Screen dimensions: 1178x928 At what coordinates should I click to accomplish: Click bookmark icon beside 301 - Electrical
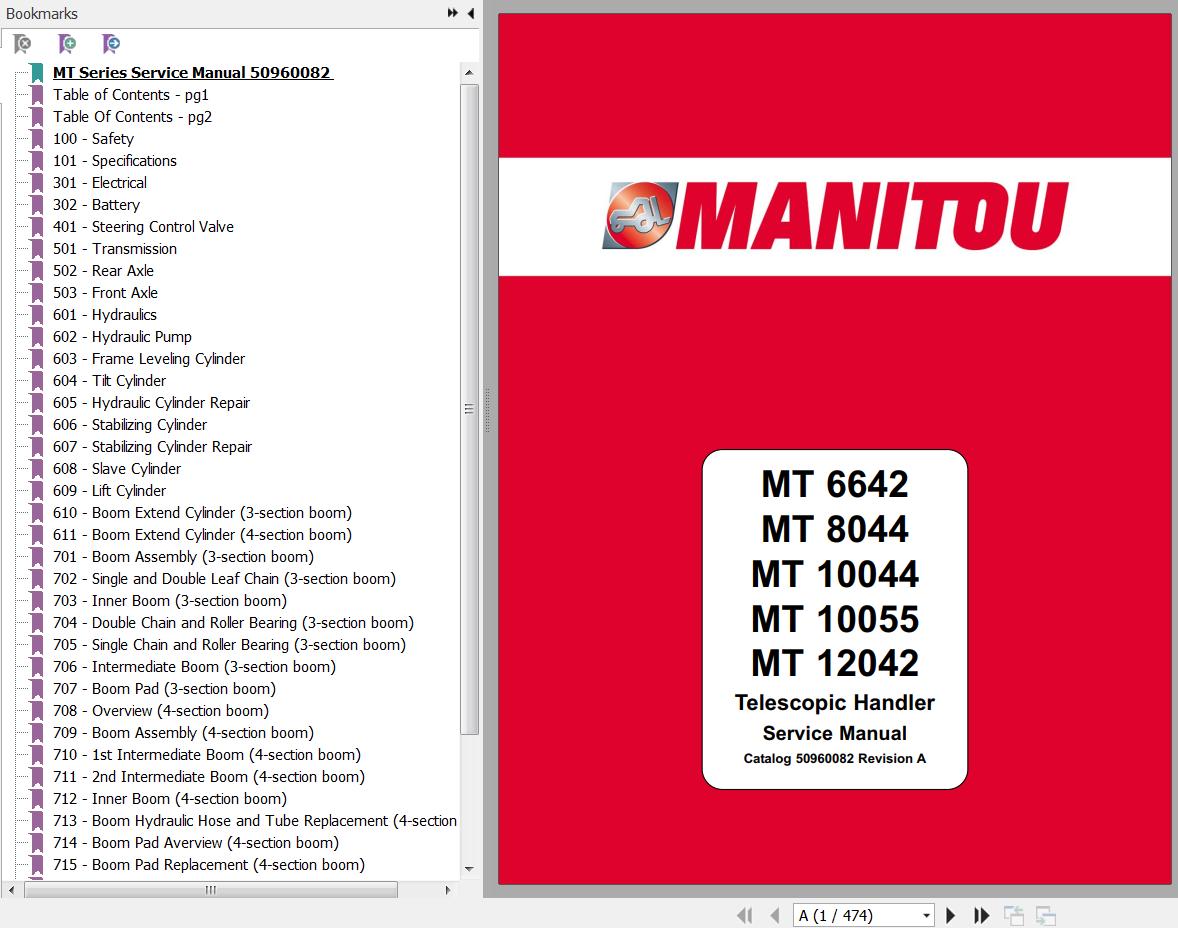coord(37,183)
